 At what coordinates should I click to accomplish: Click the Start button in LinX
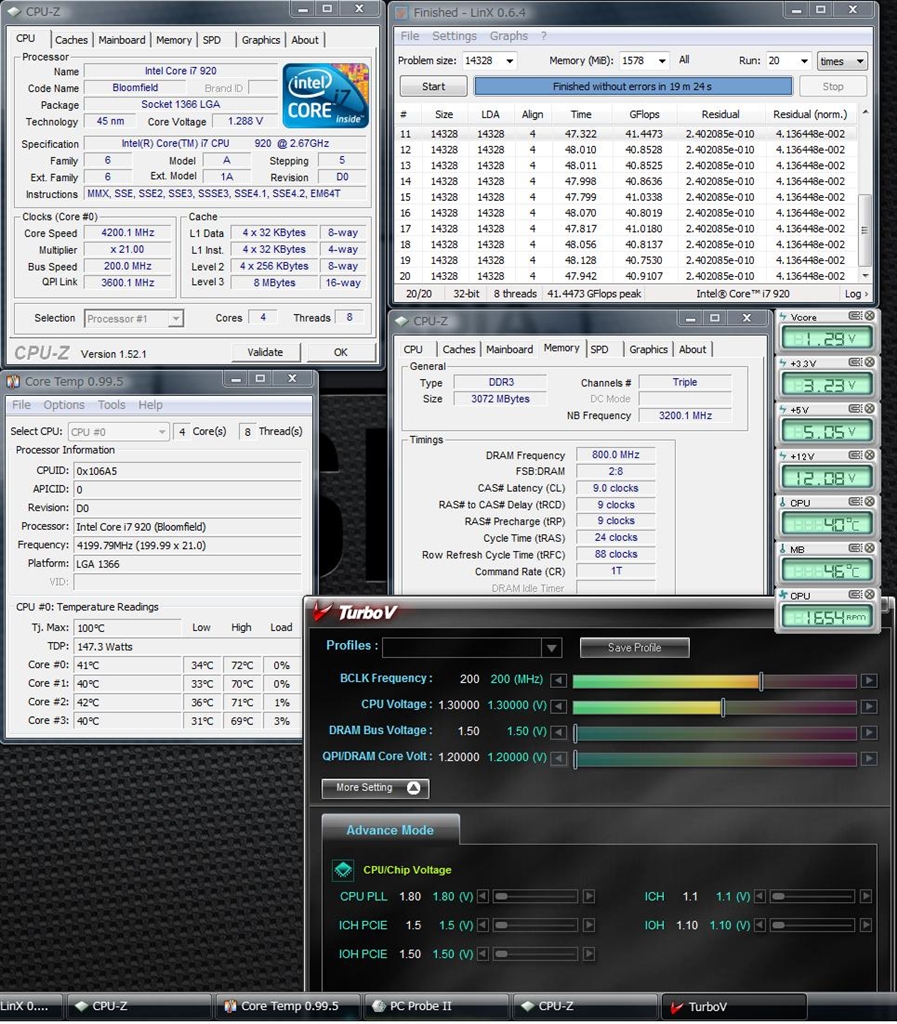(x=433, y=86)
